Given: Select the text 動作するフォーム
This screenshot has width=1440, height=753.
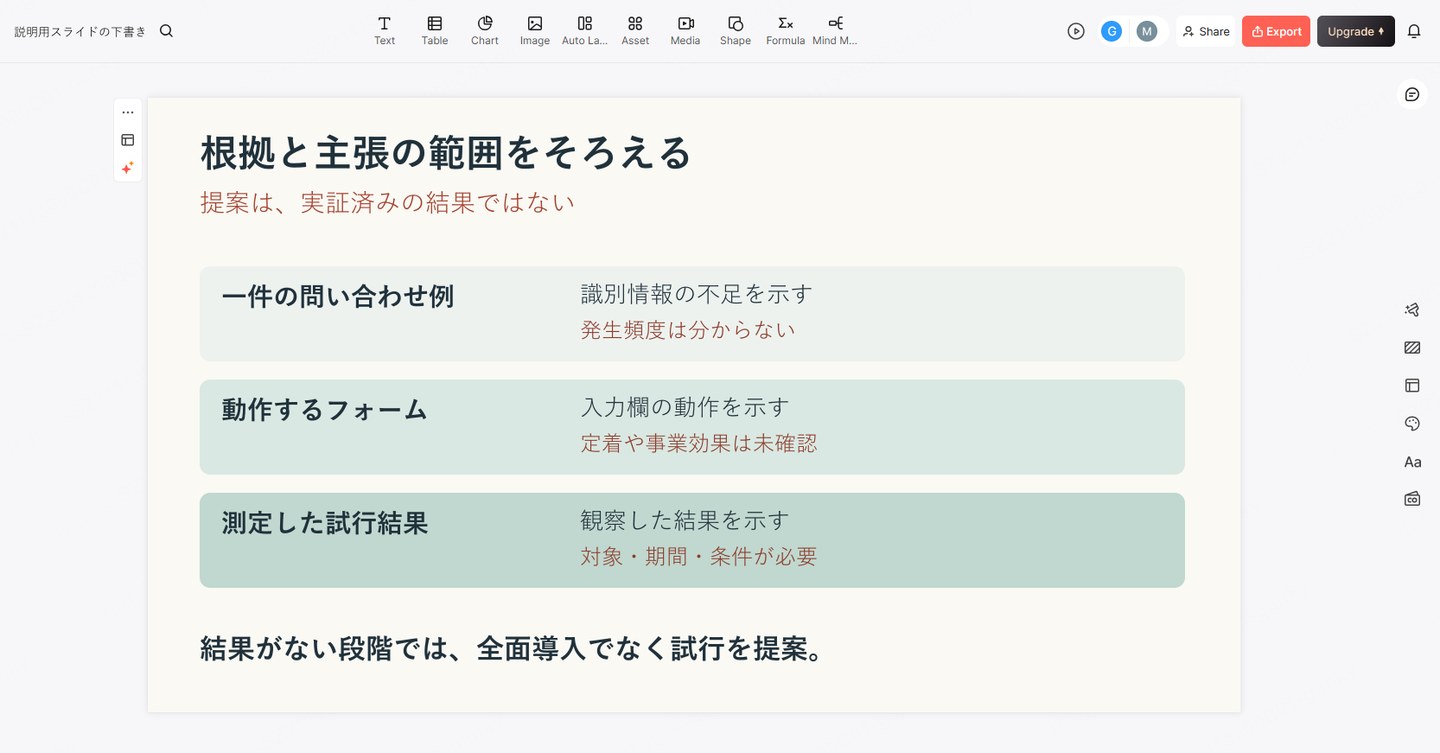Looking at the screenshot, I should coord(325,409).
